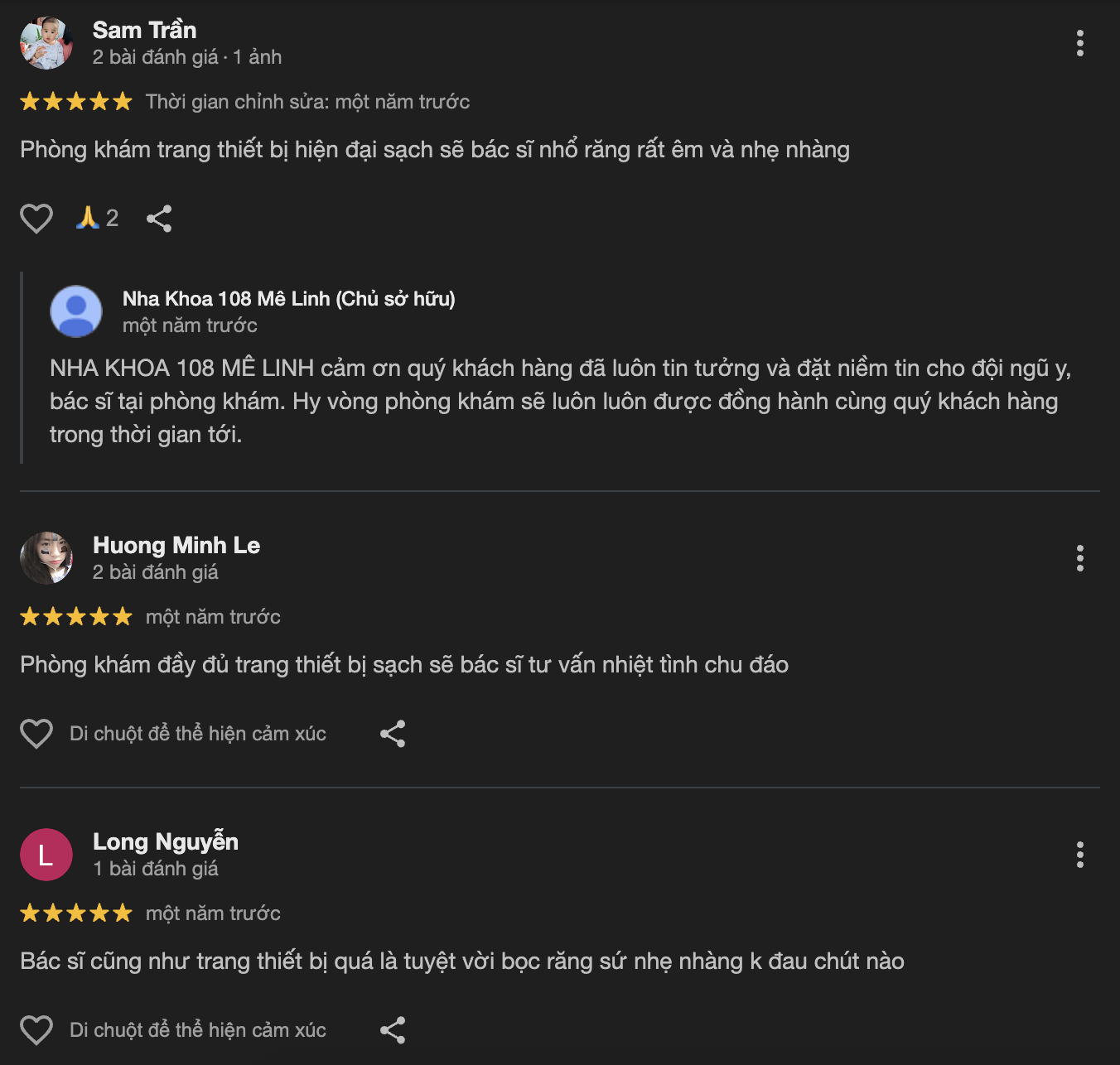Screen dimensions: 1120x1065
Task: Share Long Nguyễn's review
Action: 393,1030
